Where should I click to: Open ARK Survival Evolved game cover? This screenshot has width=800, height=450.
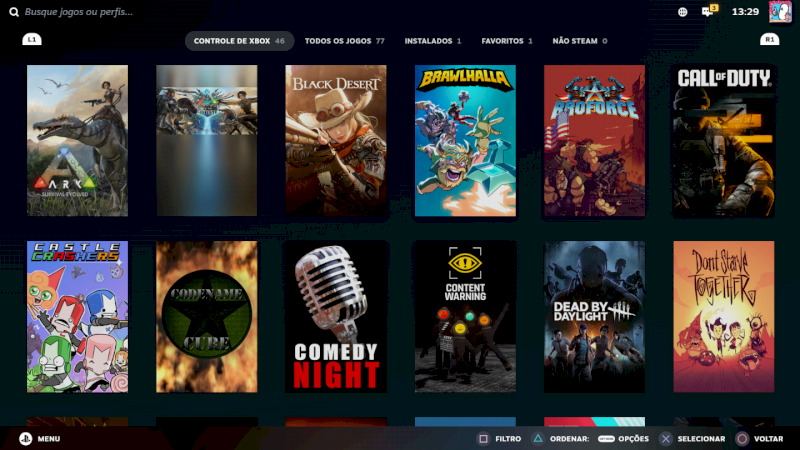tap(78, 140)
